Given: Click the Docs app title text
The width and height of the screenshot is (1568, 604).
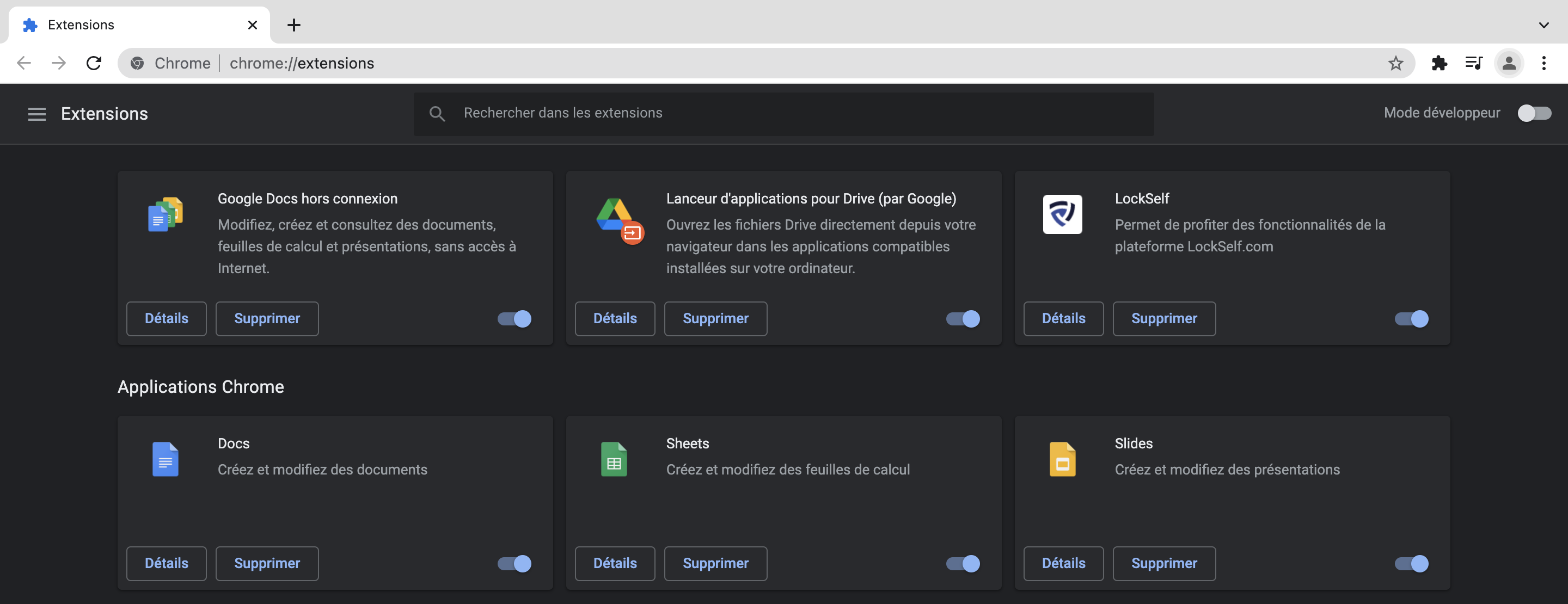Looking at the screenshot, I should pos(234,444).
